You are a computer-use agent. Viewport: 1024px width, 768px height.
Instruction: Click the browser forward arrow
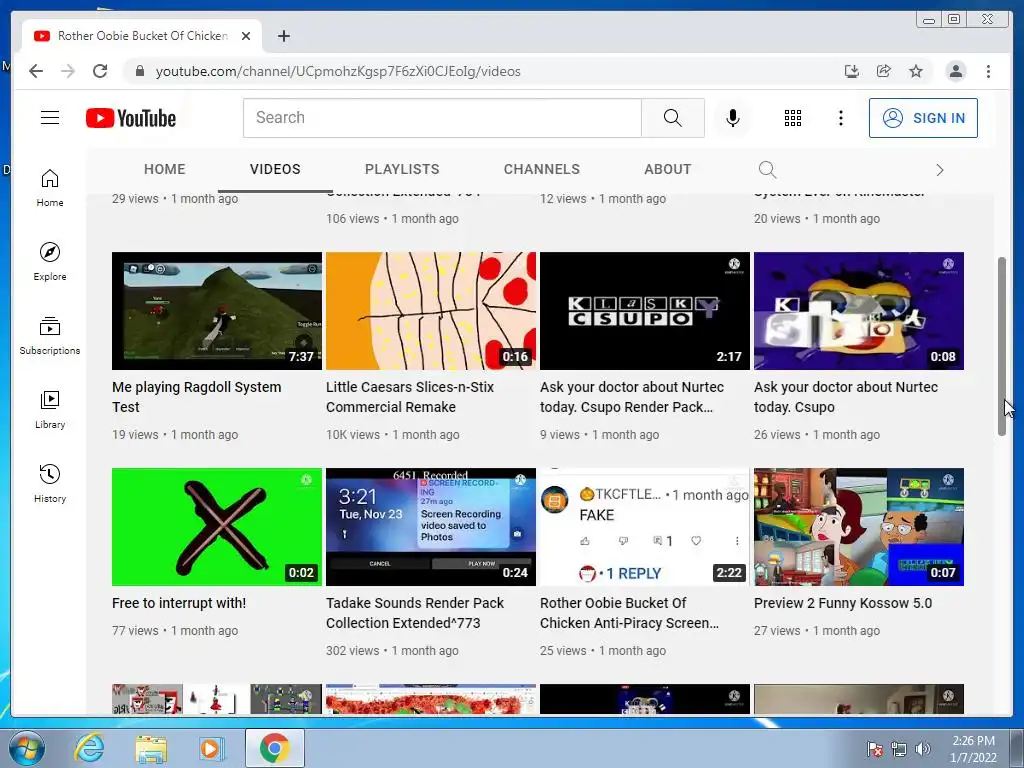click(x=68, y=71)
